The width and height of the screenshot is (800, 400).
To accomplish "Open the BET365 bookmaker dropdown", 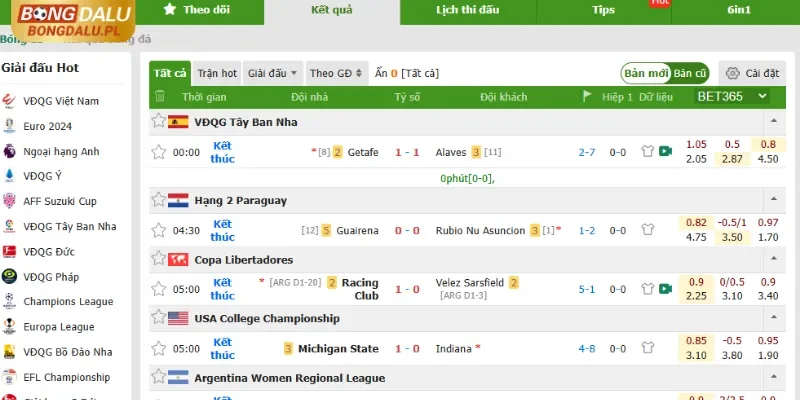I will [732, 96].
